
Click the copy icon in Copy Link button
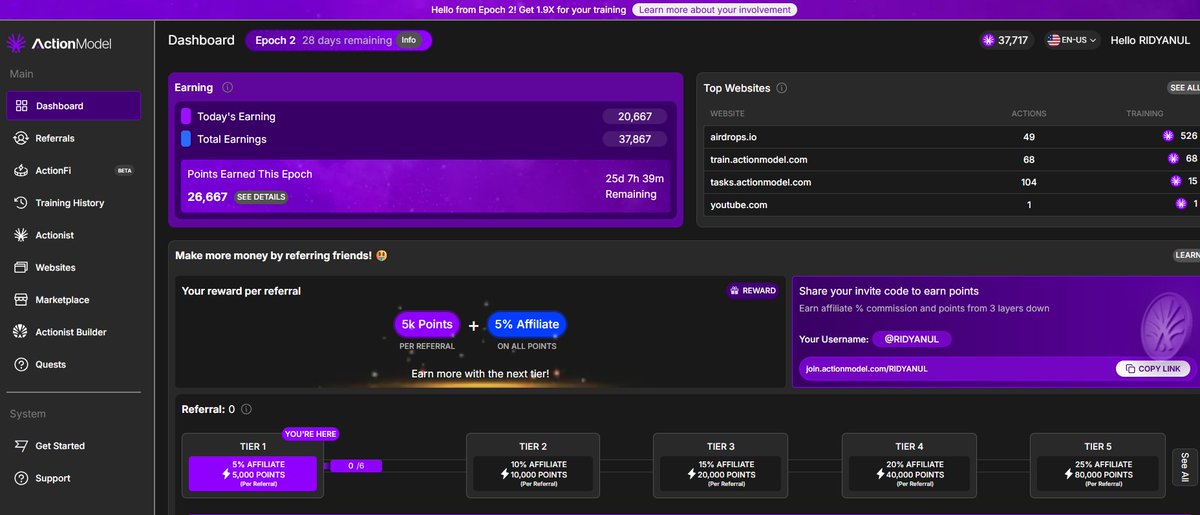click(x=1130, y=369)
